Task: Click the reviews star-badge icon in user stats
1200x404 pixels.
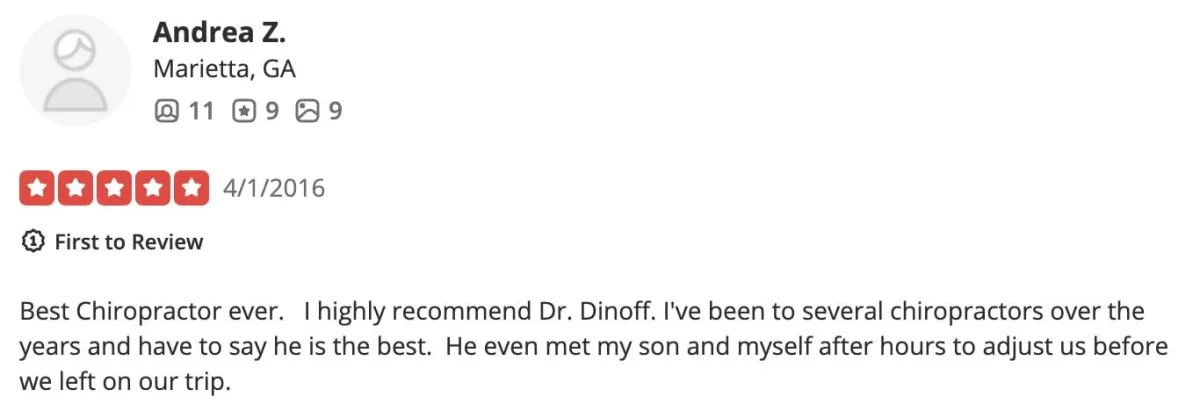Action: click(x=244, y=111)
